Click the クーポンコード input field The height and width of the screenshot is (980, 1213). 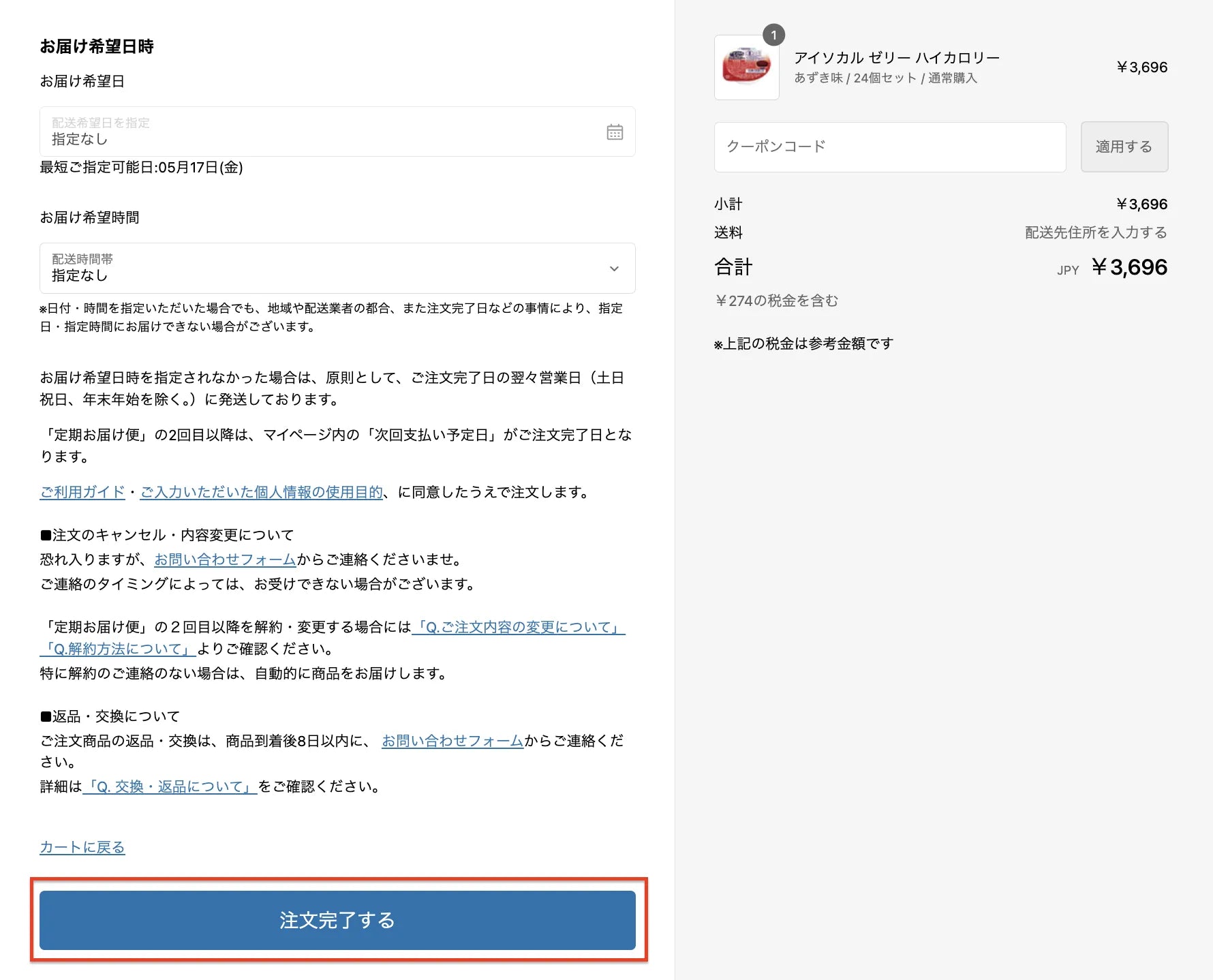click(x=889, y=147)
